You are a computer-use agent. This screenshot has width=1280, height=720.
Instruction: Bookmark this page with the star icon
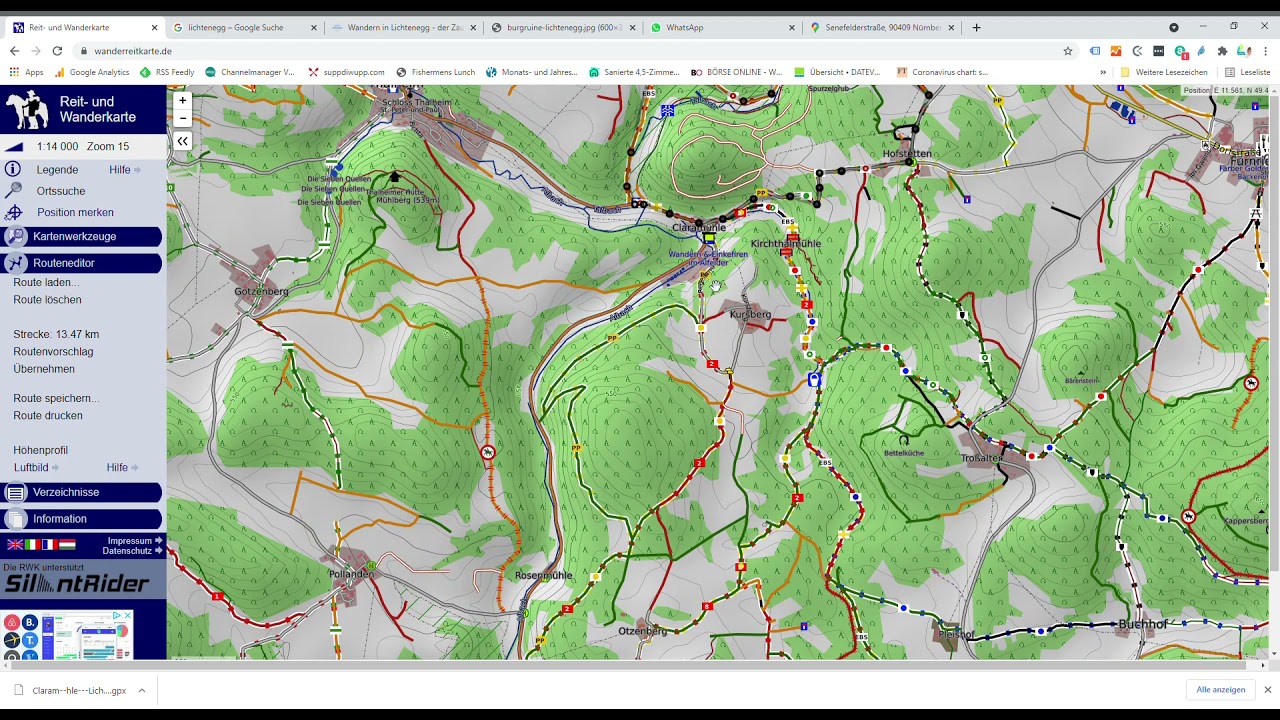pyautogui.click(x=1068, y=51)
